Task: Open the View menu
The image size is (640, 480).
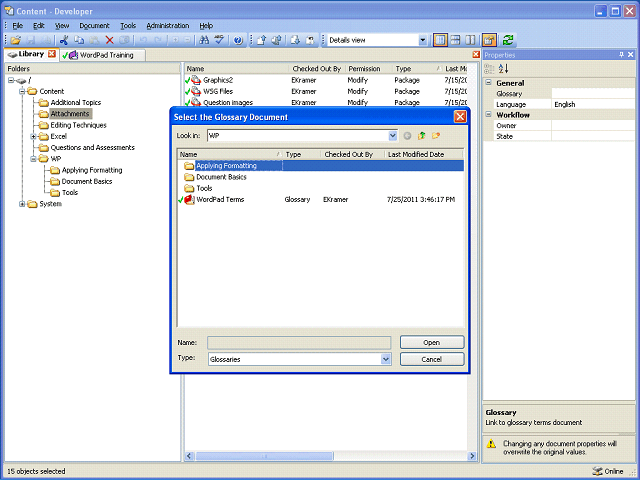Action: [x=62, y=26]
